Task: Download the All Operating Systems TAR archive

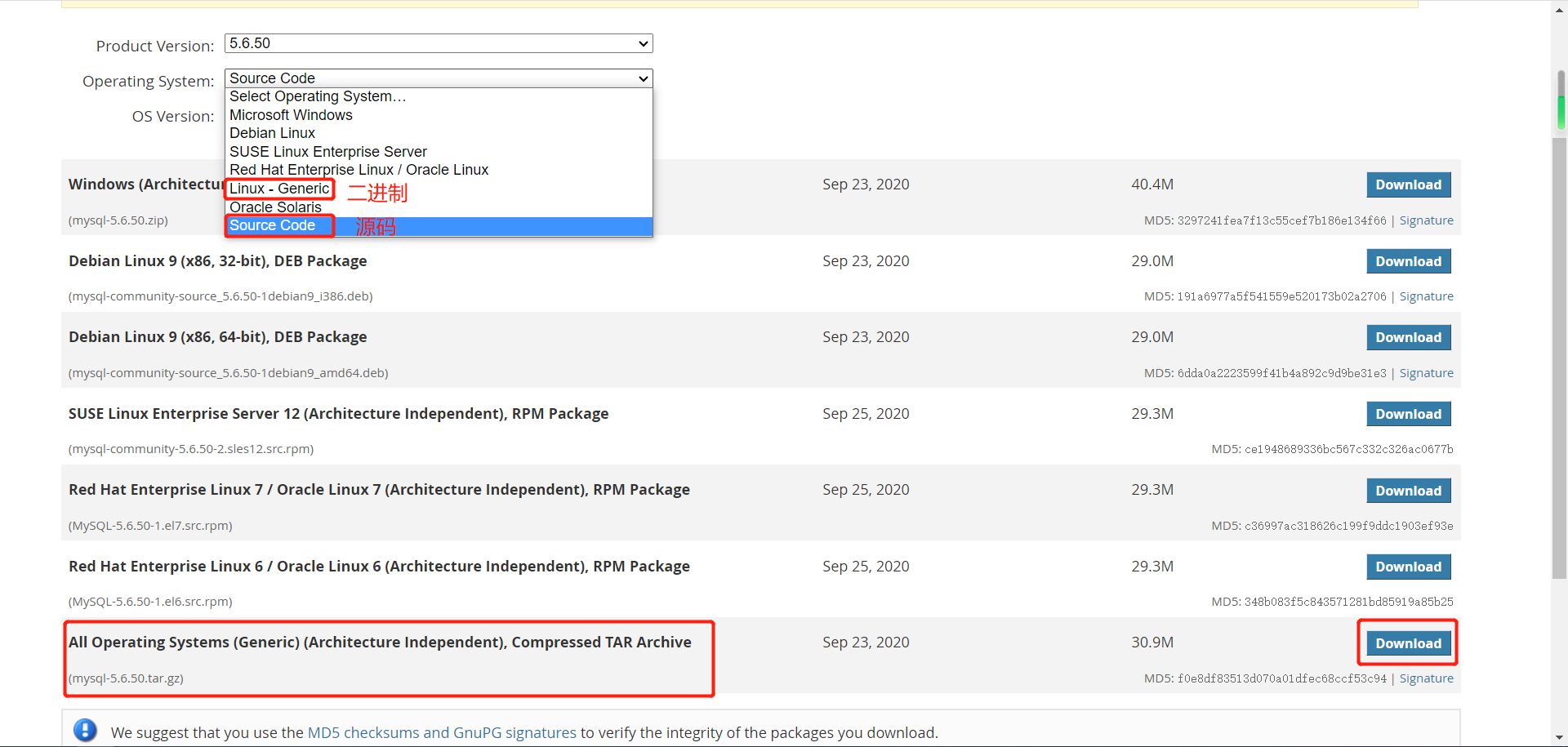Action: 1408,643
